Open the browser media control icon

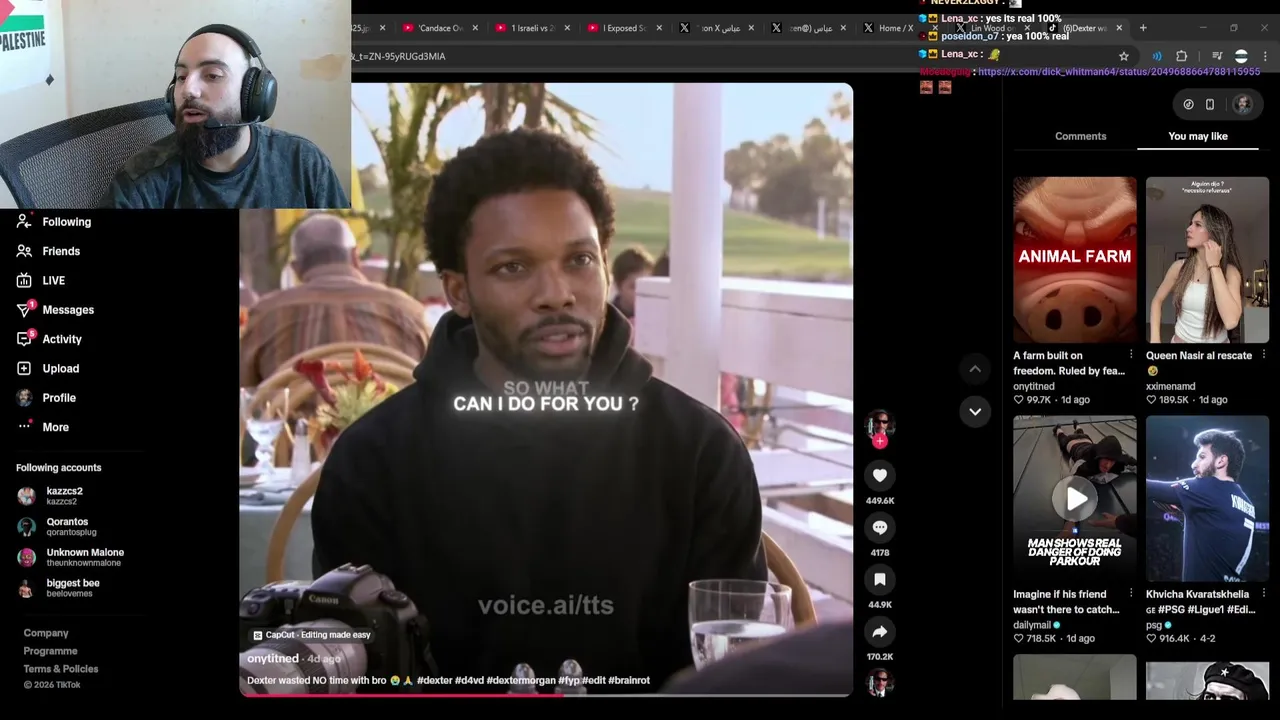[x=1217, y=56]
